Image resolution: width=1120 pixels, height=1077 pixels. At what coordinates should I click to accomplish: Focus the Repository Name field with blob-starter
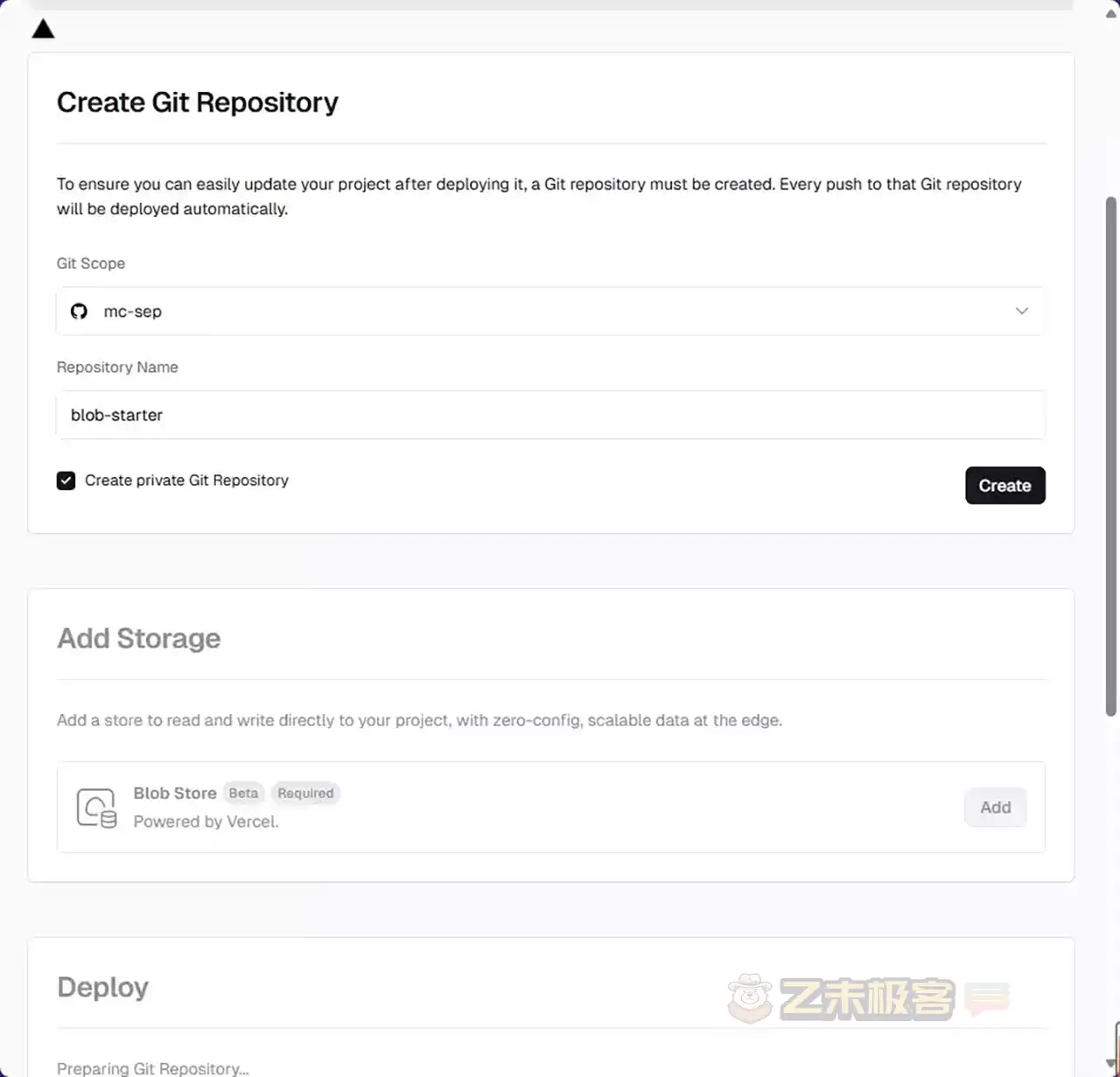coord(549,415)
